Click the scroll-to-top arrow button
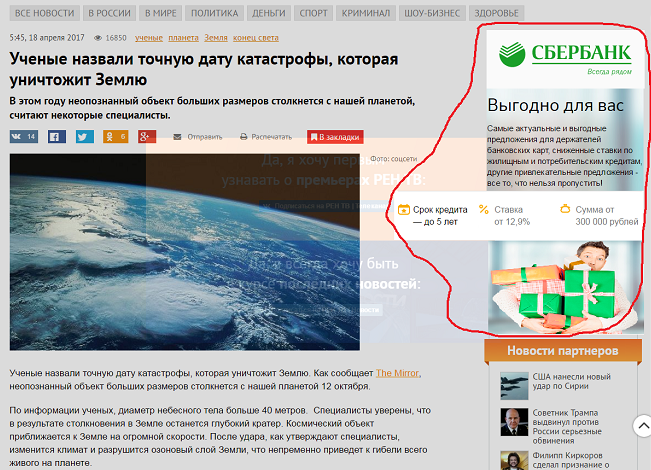Viewport: 651px width, 470px height. click(x=643, y=426)
